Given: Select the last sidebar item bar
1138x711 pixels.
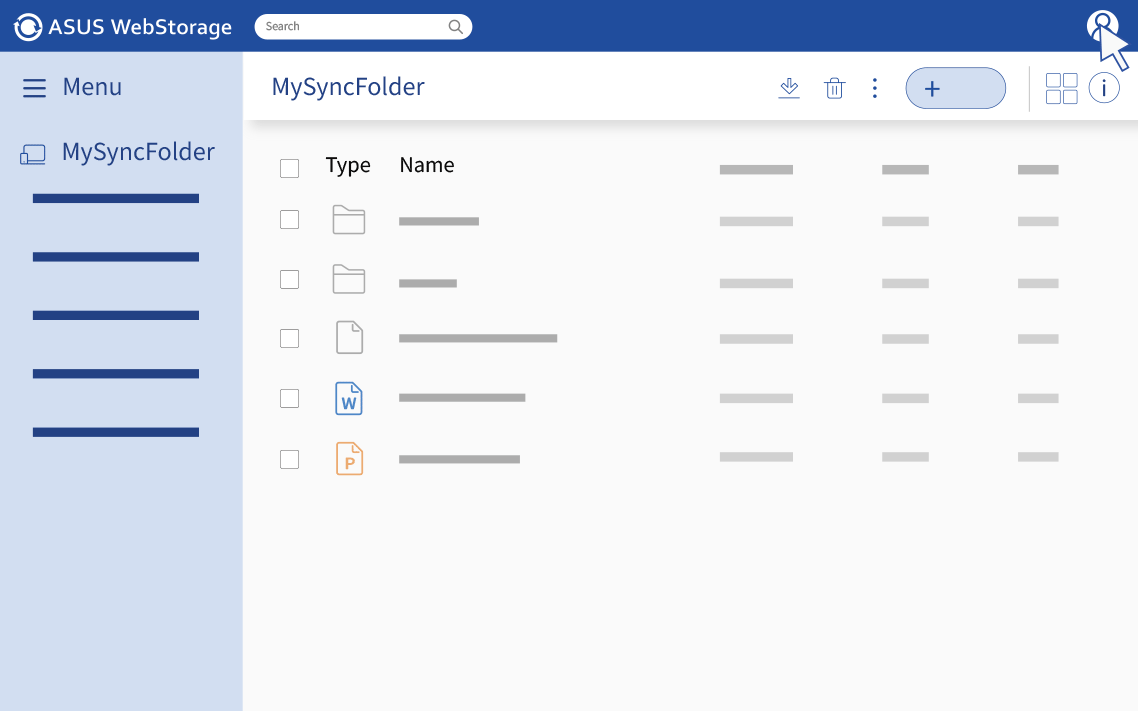Looking at the screenshot, I should [x=115, y=432].
